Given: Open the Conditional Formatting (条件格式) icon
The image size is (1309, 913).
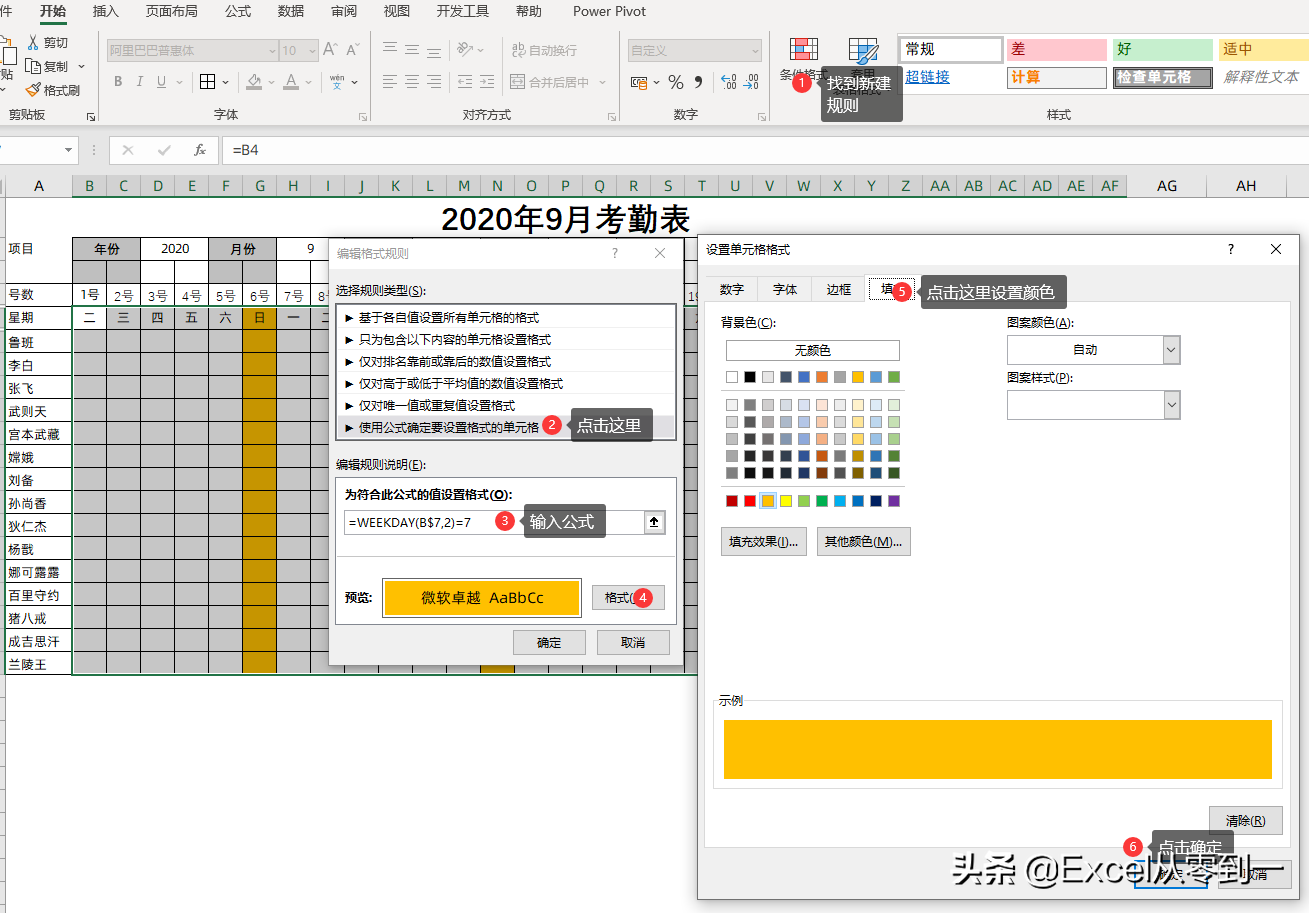Looking at the screenshot, I should pyautogui.click(x=803, y=50).
